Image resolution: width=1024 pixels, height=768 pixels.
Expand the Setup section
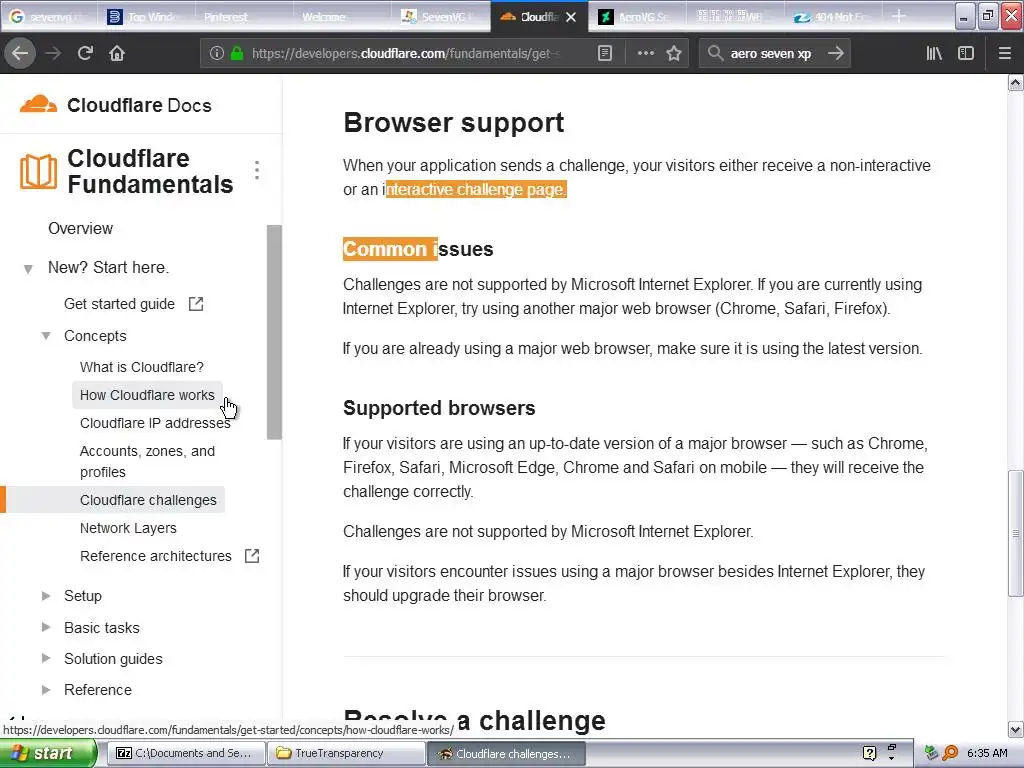(x=46, y=596)
